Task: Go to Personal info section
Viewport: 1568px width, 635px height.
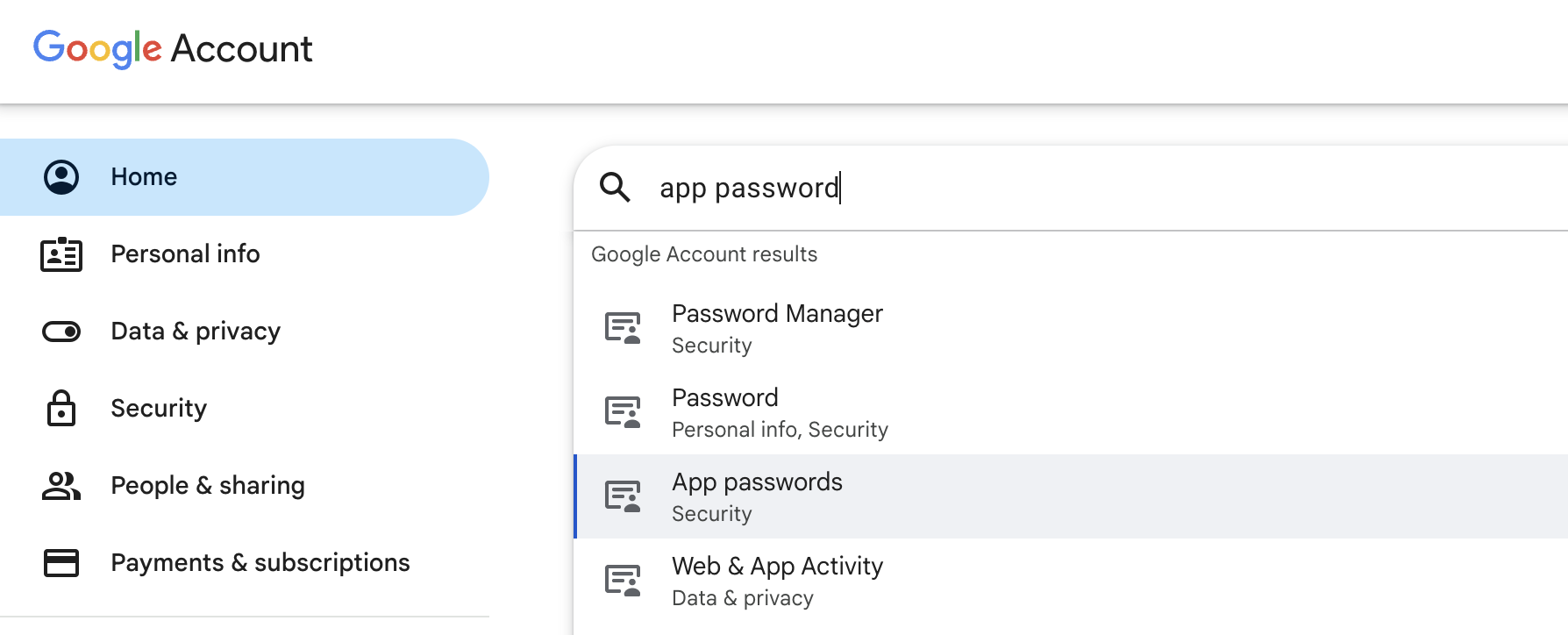Action: point(185,254)
